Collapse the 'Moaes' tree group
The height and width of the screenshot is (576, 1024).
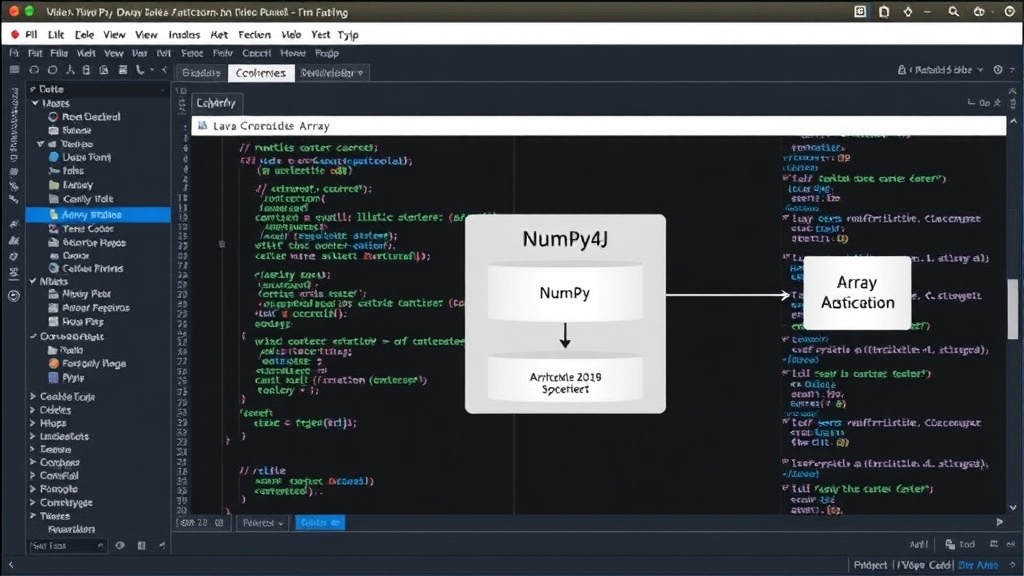35,103
